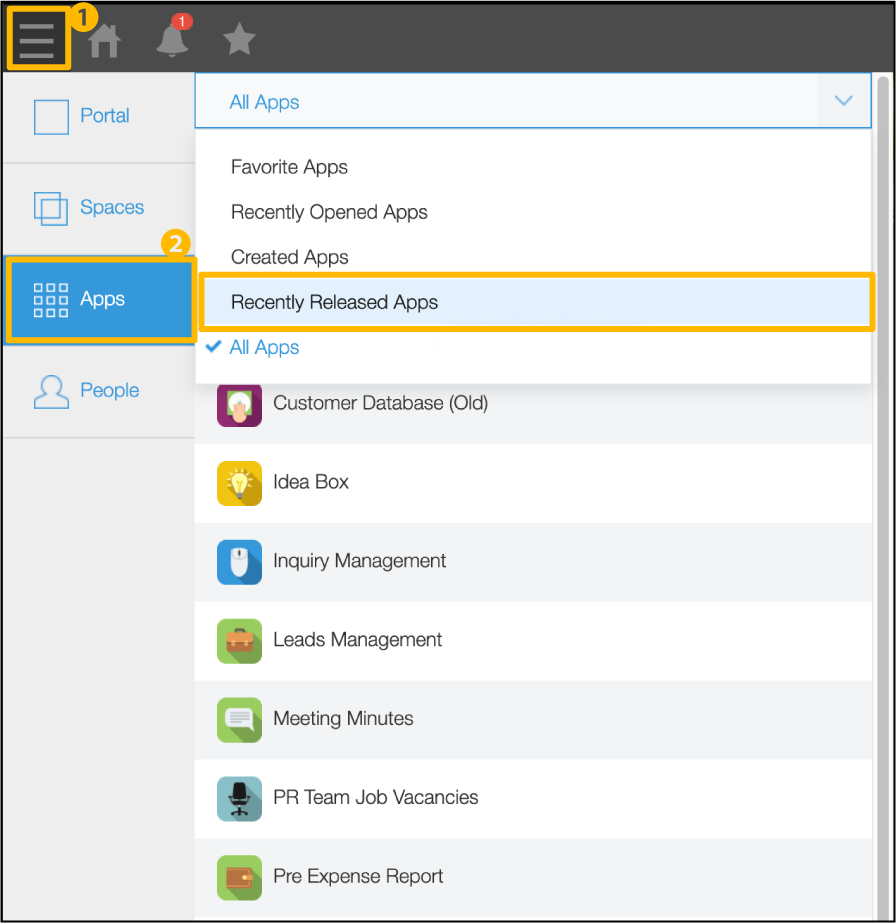Click the Leads Management briefcase icon
Screen dimensions: 896x924
(x=239, y=641)
